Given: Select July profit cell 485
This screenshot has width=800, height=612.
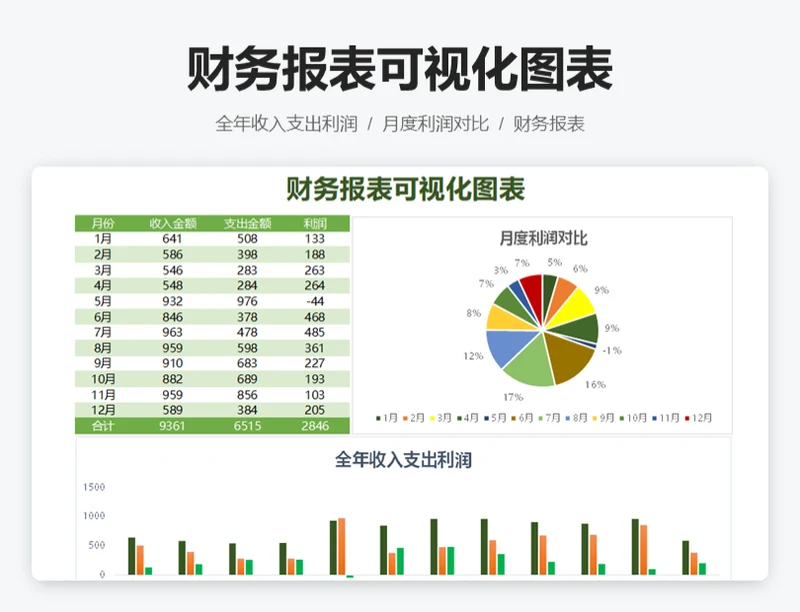Looking at the screenshot, I should [x=315, y=333].
